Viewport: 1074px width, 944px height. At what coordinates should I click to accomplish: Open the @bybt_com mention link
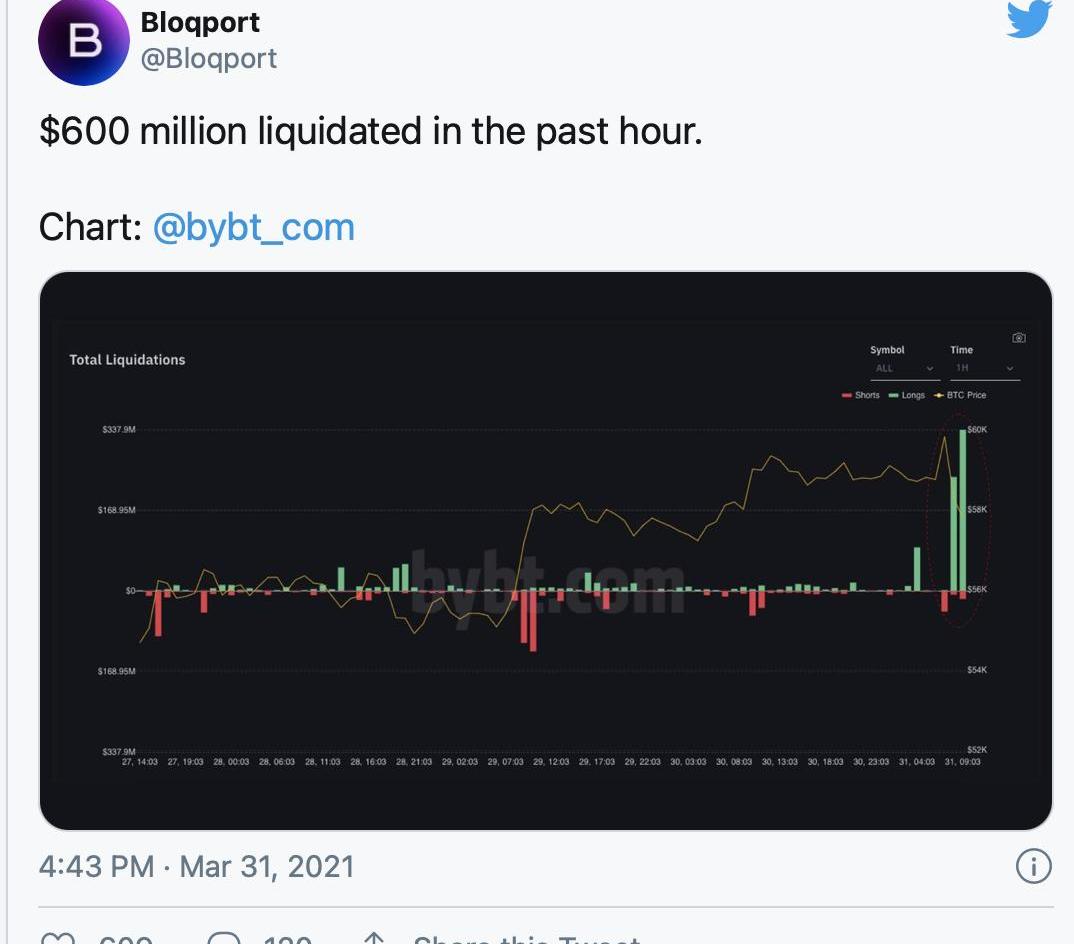(254, 227)
